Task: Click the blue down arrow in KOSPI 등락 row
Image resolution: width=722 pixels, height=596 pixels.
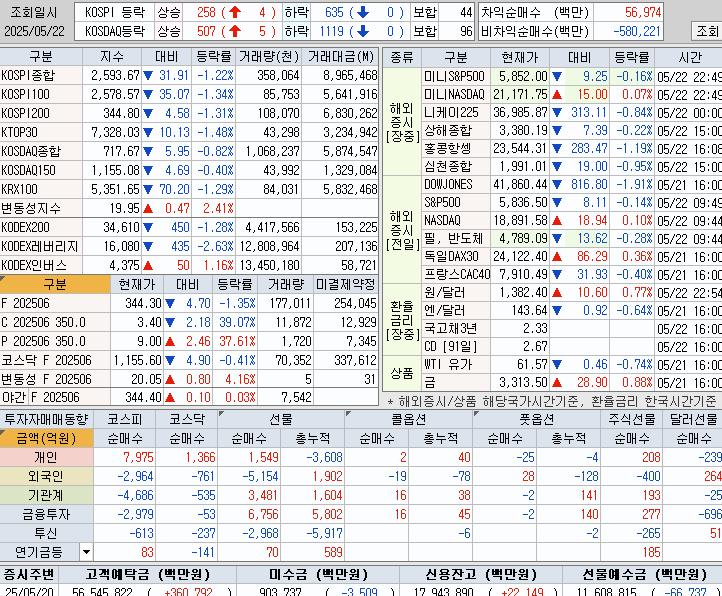Action: pos(363,12)
